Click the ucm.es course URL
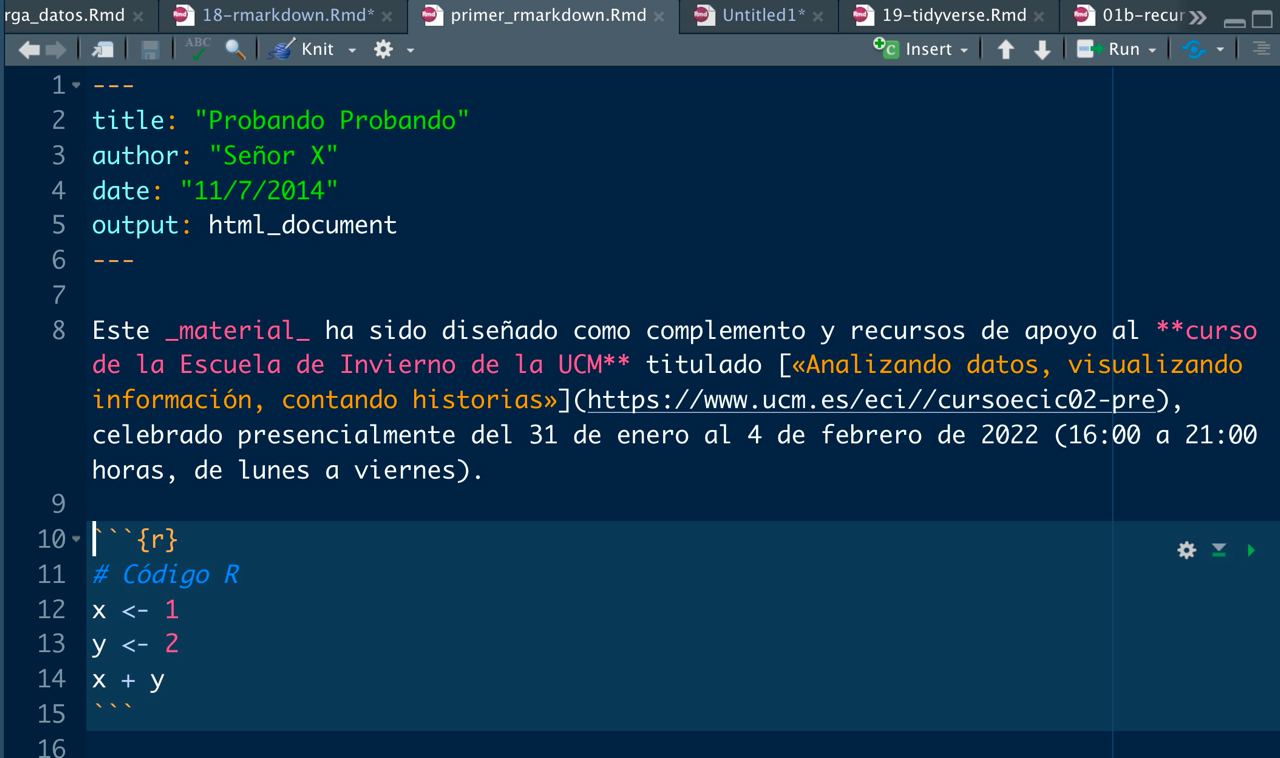Viewport: 1280px width, 758px height. coord(872,400)
